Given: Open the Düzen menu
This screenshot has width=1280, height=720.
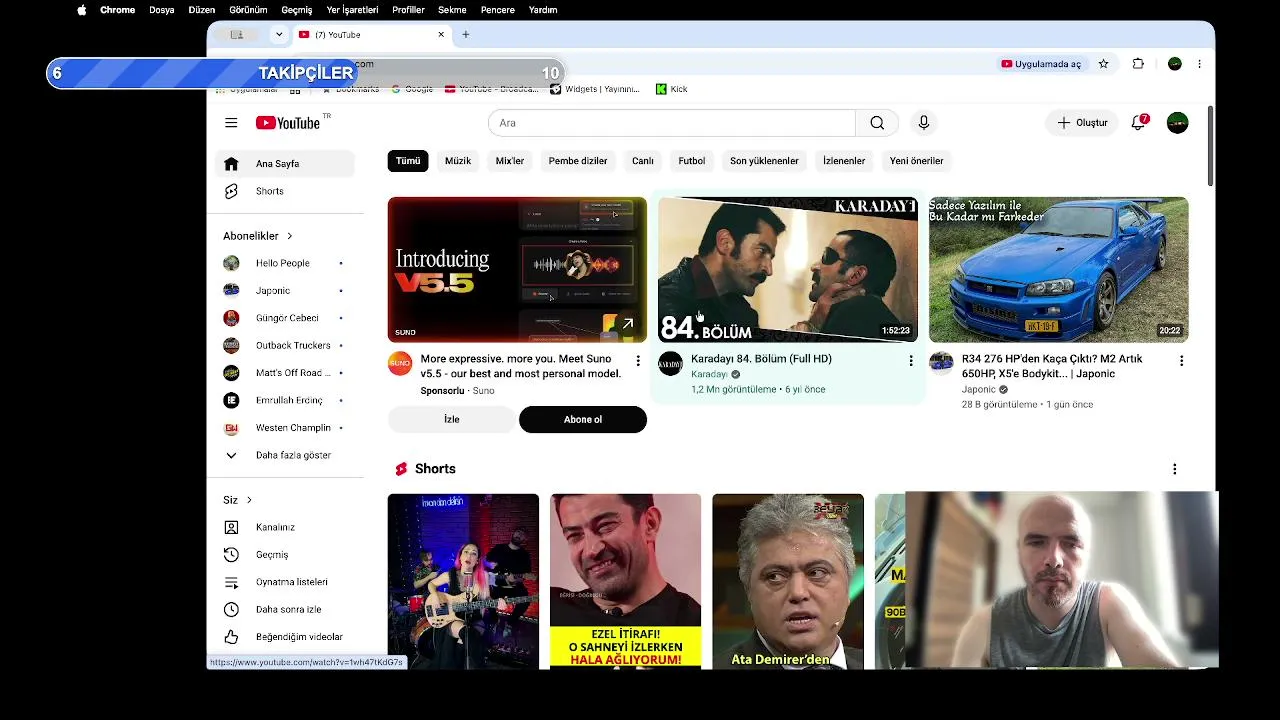Looking at the screenshot, I should 202,10.
